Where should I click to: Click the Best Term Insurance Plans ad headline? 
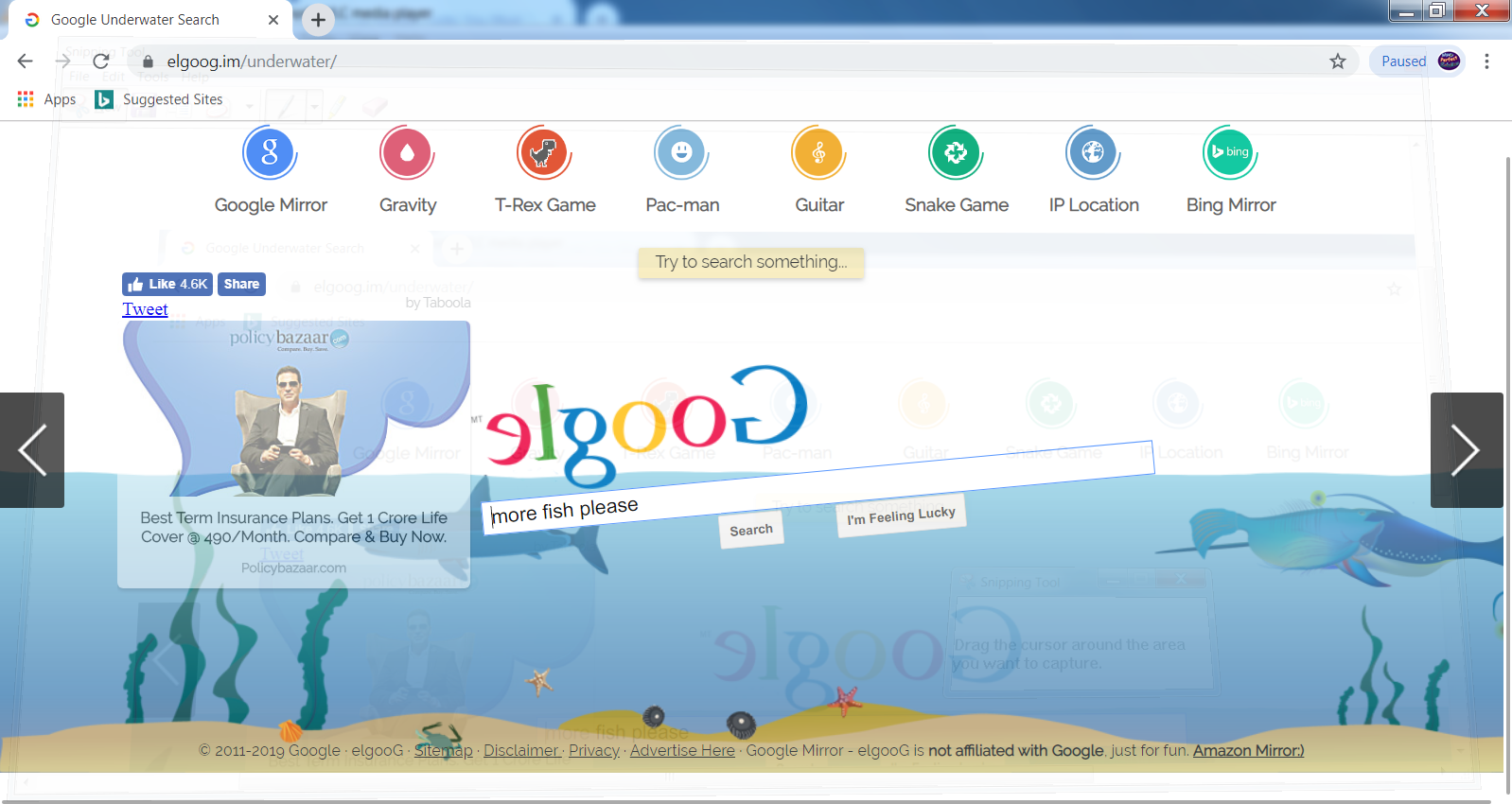click(293, 527)
